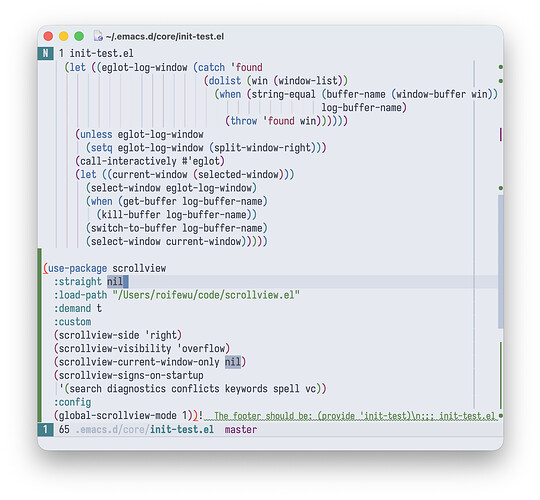Click line number 65 in modeline
Screen dimensions: 540x500
click(x=64, y=430)
